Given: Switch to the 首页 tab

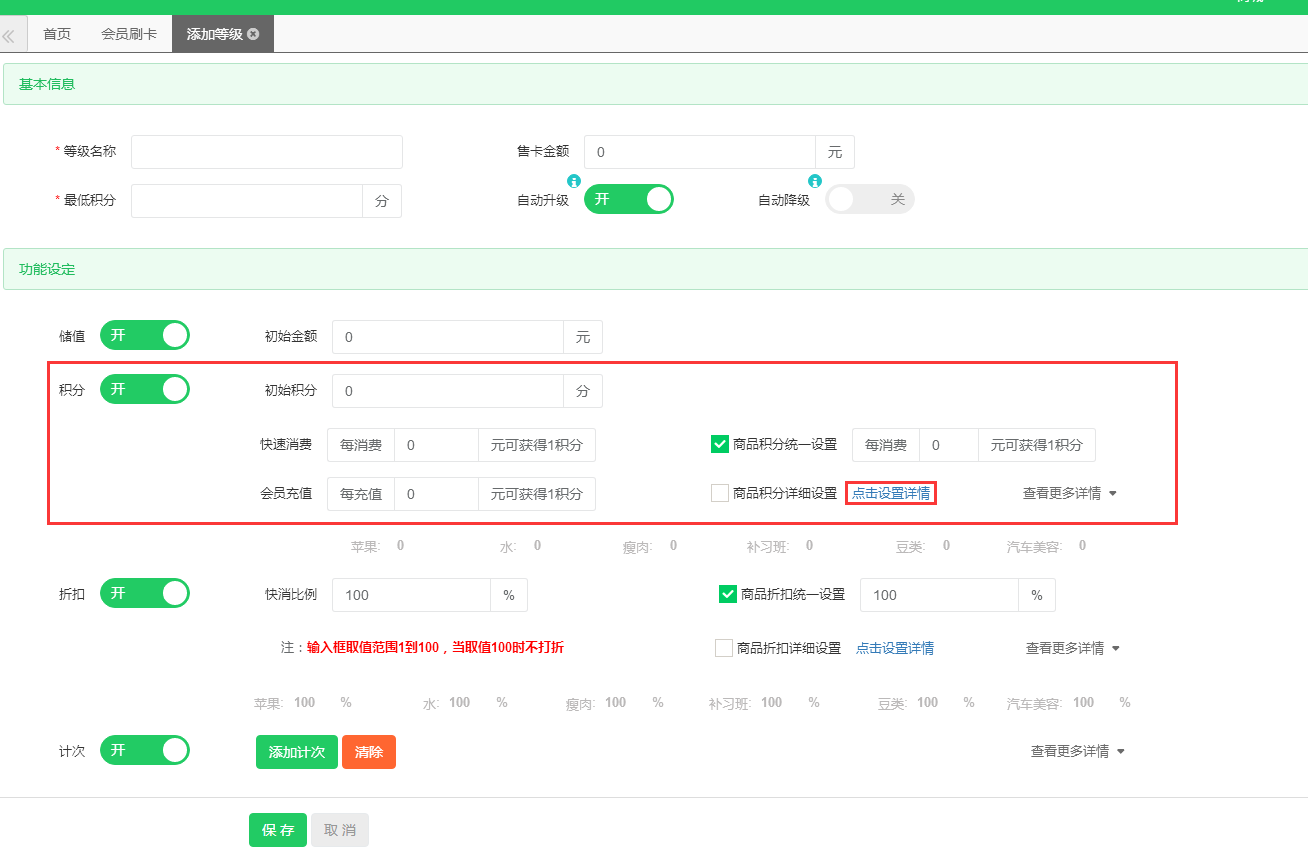Looking at the screenshot, I should click(x=57, y=34).
